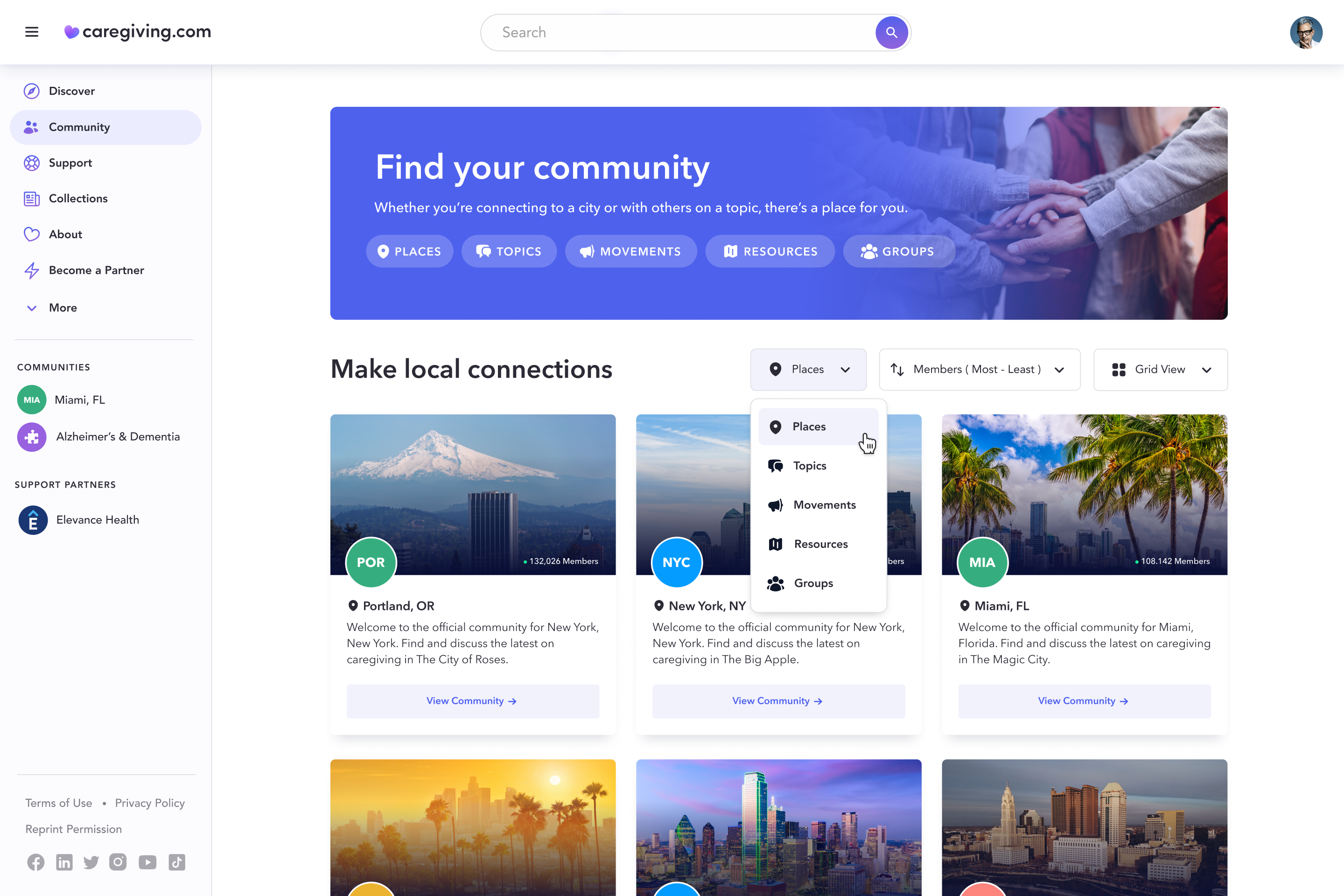Select Resources in the dropdown list
The height and width of the screenshot is (896, 1344).
pyautogui.click(x=818, y=545)
